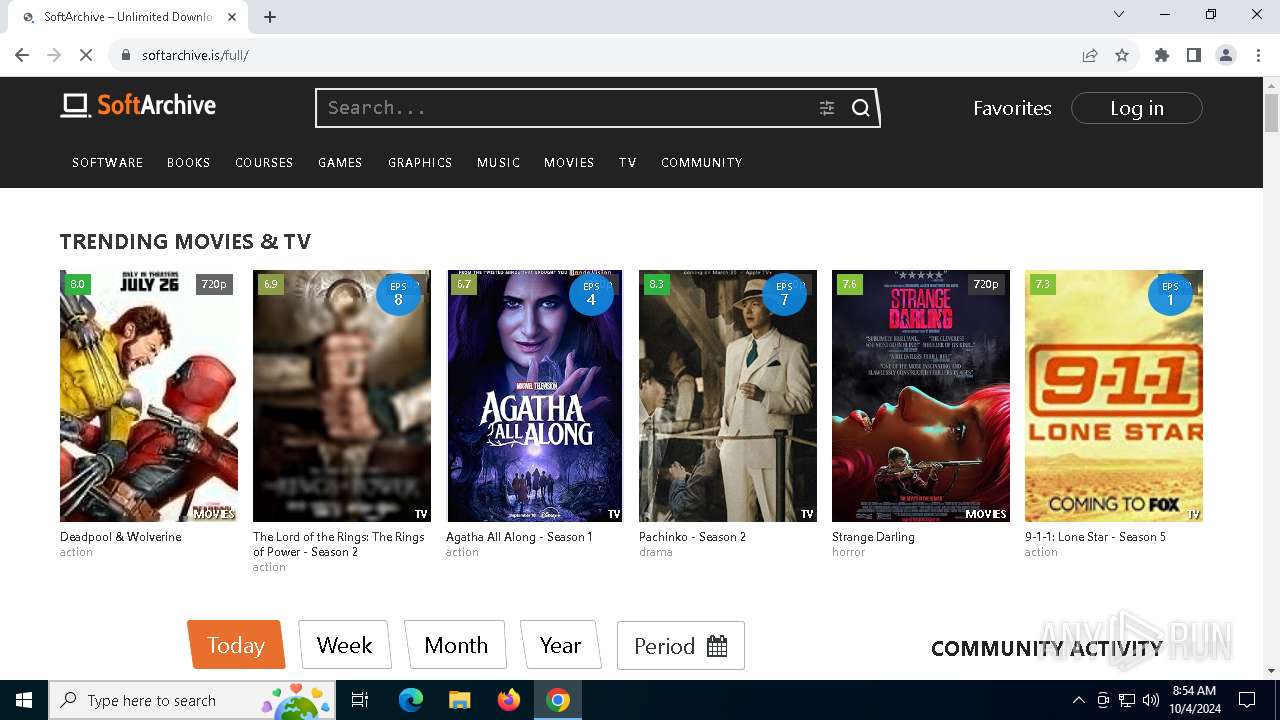The width and height of the screenshot is (1280, 720).
Task: Open Chrome profile avatar
Action: pos(1226,55)
